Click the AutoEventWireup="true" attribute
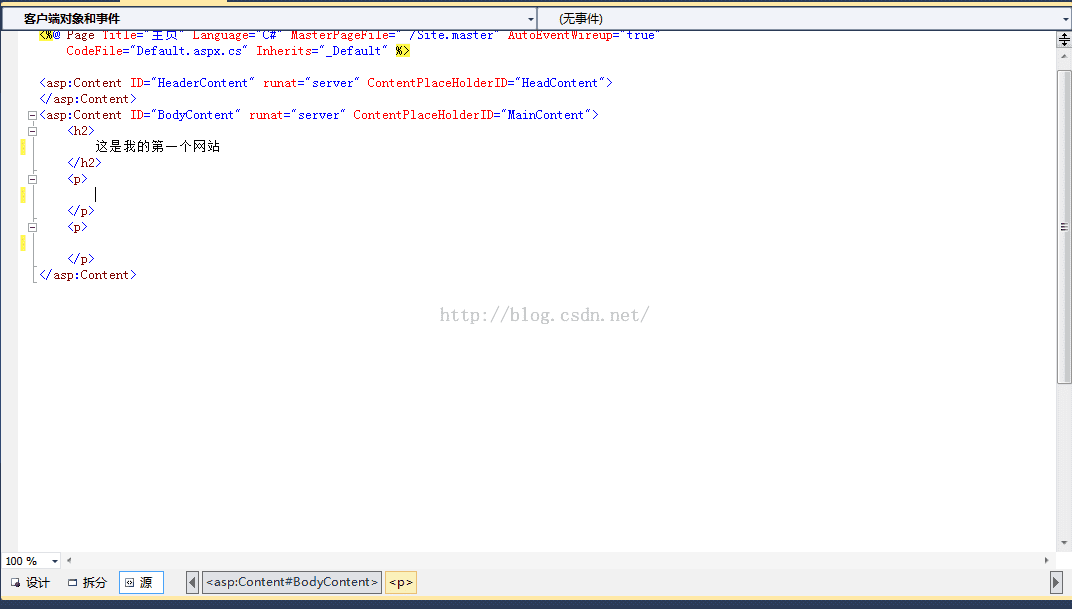The image size is (1072, 609). [x=583, y=36]
